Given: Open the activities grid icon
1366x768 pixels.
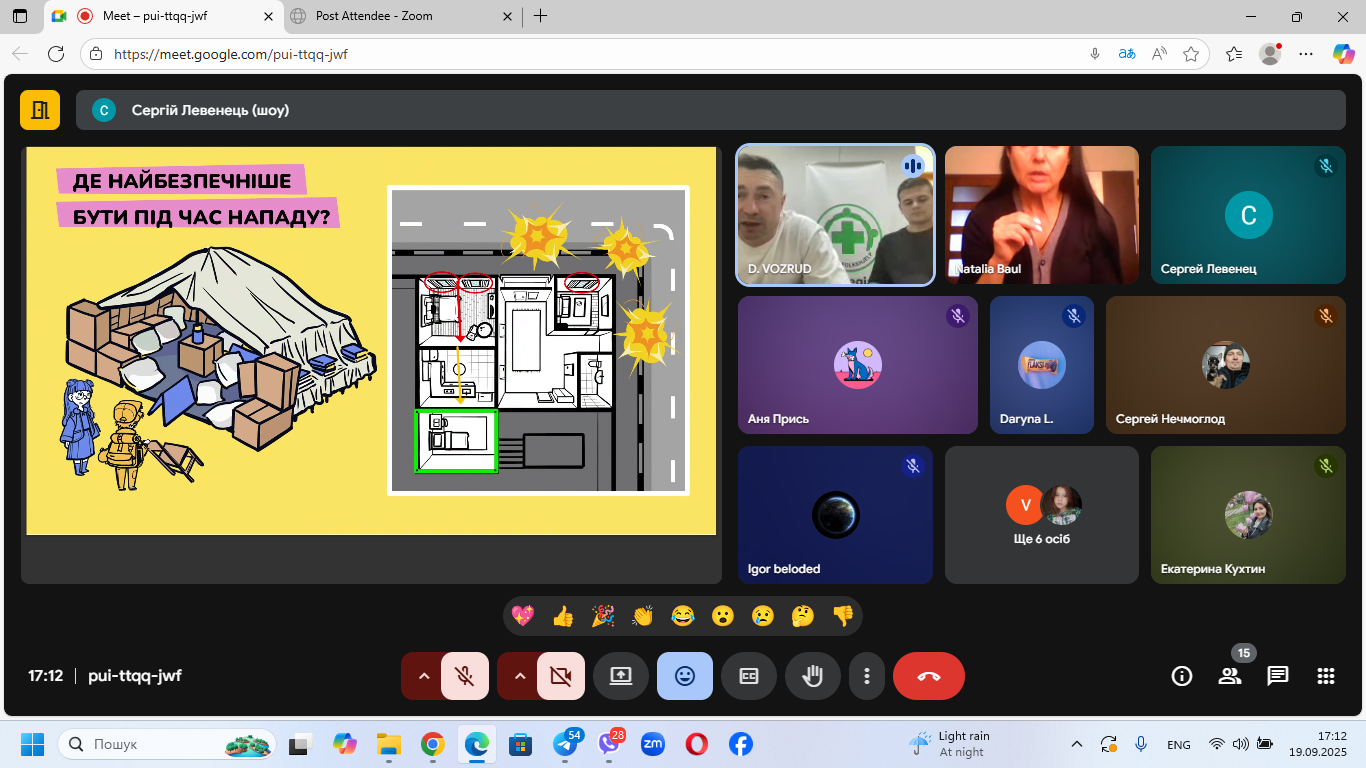Looking at the screenshot, I should pos(1326,676).
